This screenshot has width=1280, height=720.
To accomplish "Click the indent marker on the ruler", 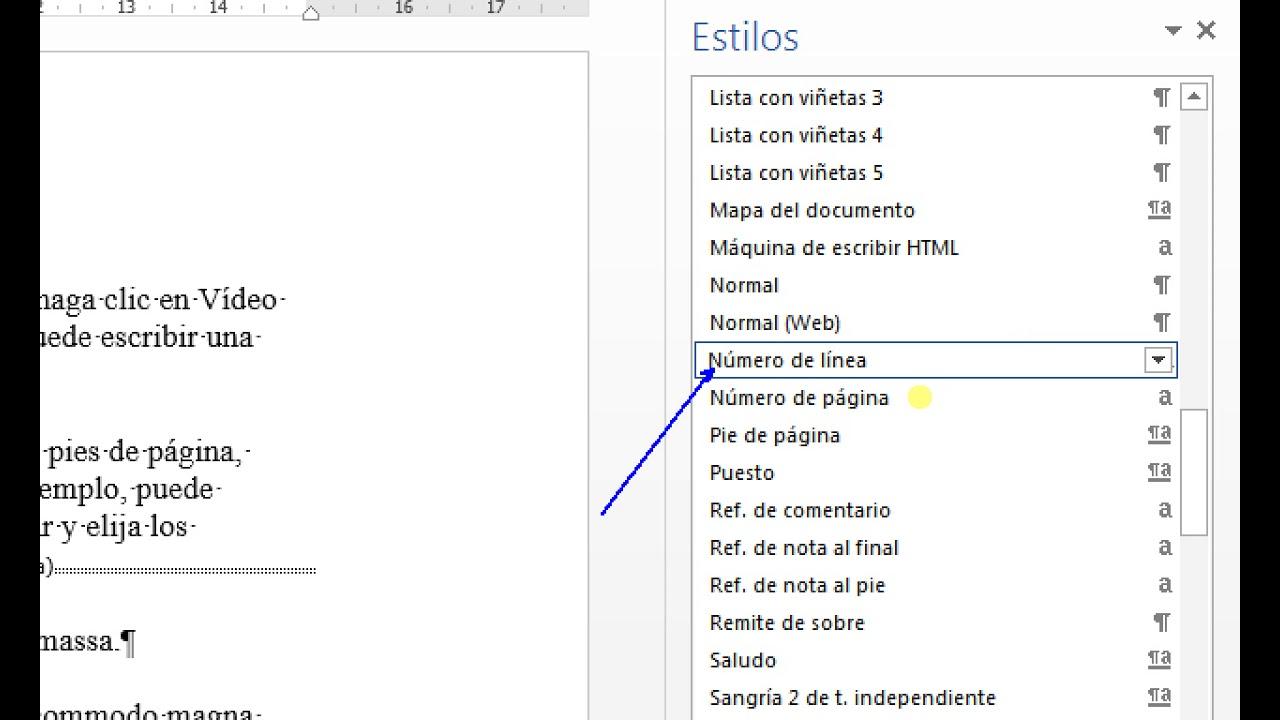I will 310,13.
